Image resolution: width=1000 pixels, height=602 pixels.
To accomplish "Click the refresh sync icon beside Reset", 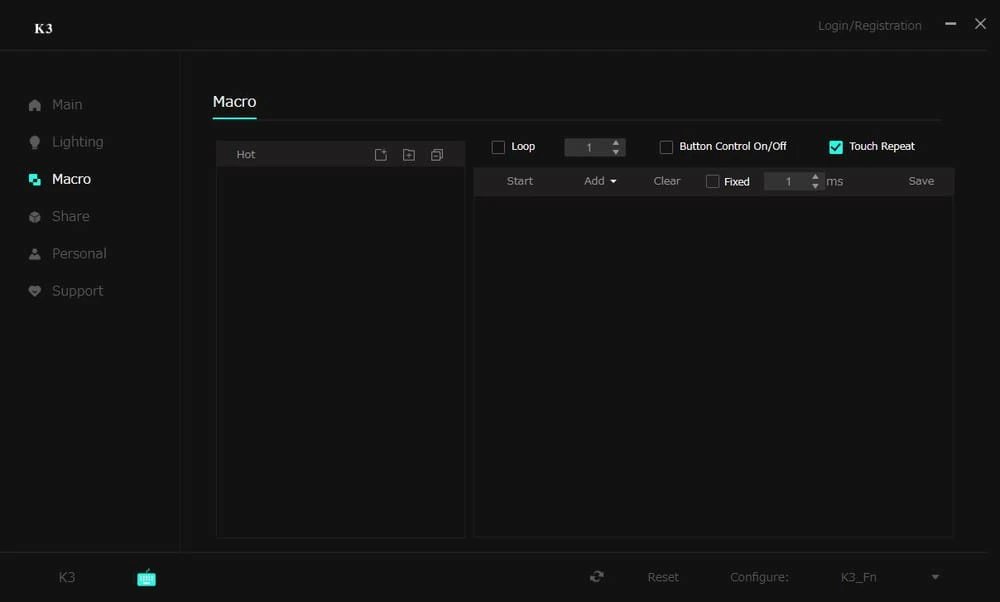I will [597, 577].
